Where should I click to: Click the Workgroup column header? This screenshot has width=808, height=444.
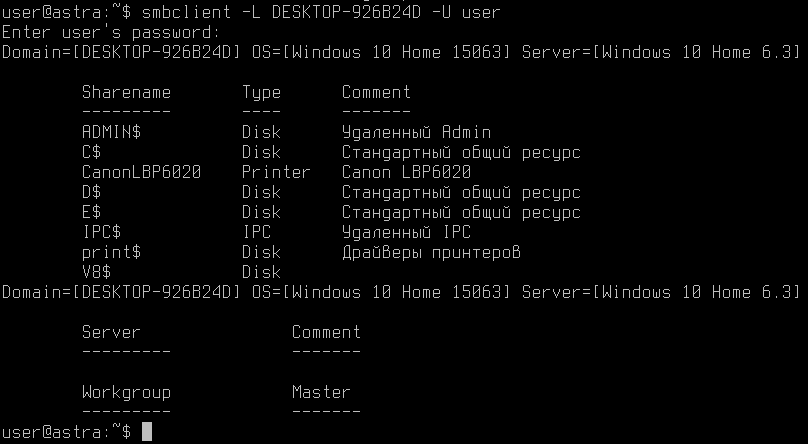[x=126, y=392]
